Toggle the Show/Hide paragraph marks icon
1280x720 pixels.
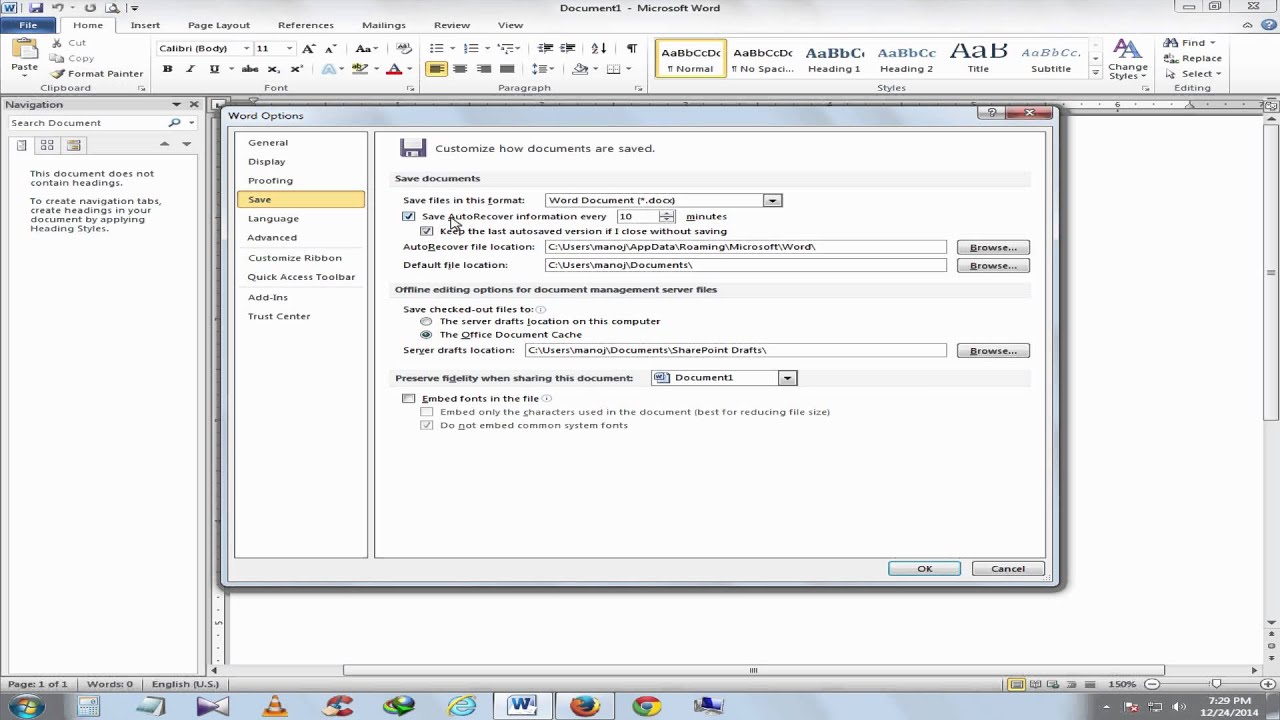click(x=631, y=48)
